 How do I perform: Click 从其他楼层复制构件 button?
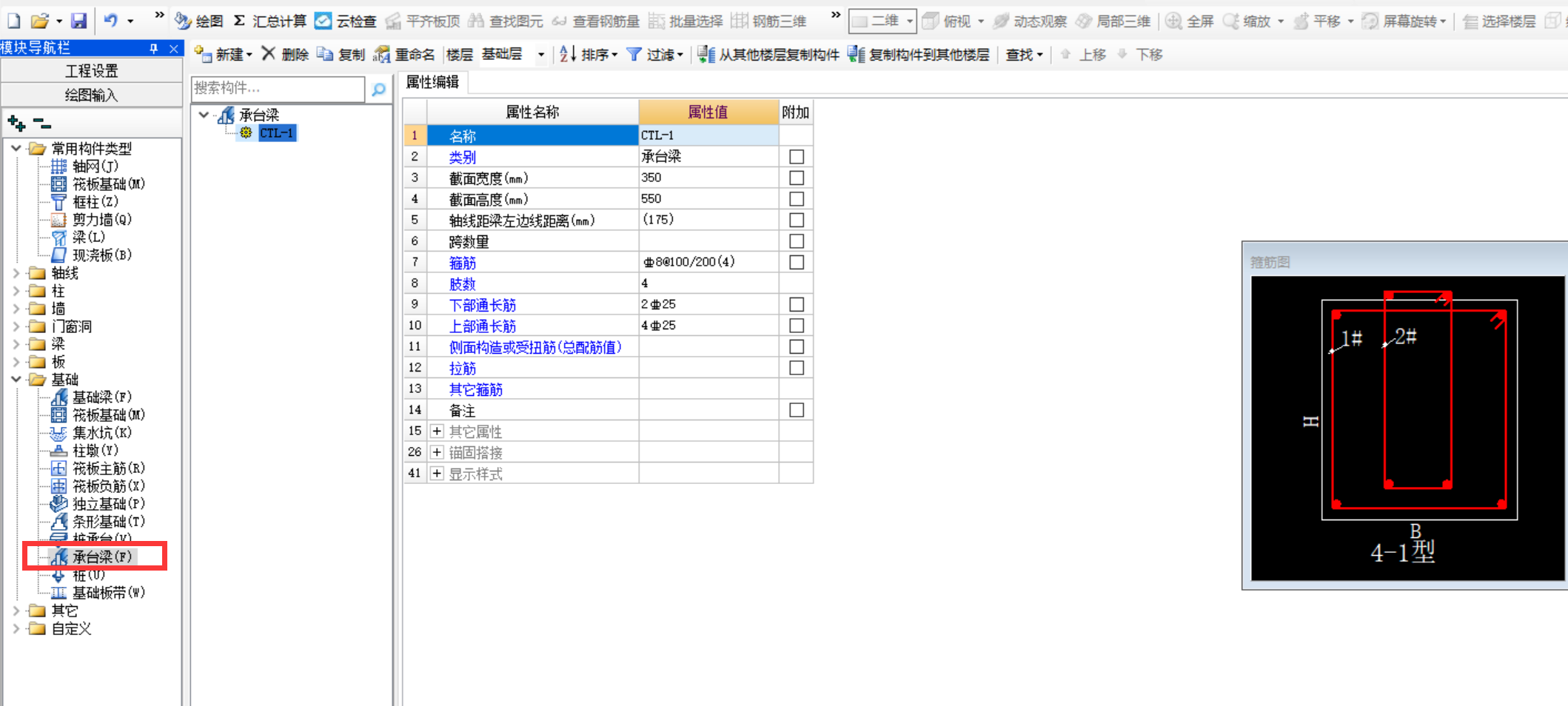[x=768, y=54]
